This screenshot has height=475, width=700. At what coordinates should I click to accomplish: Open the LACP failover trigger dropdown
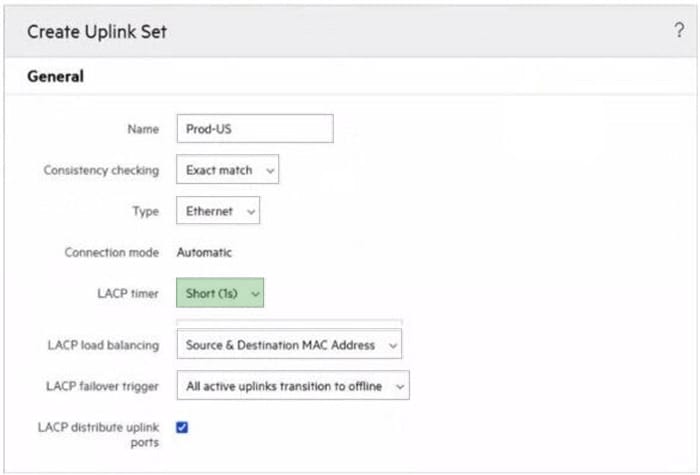[292, 386]
